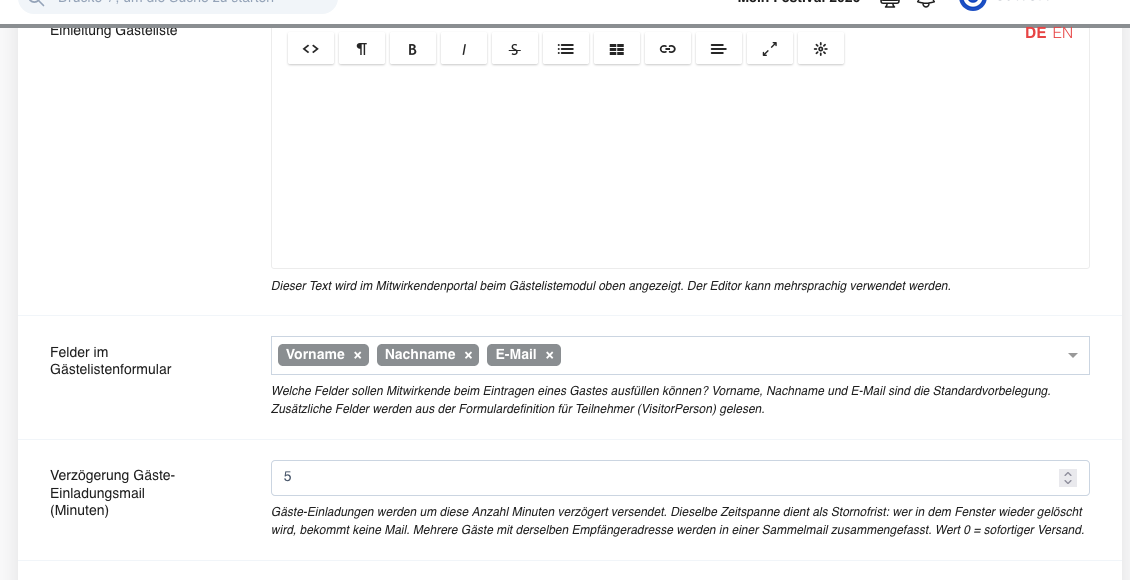
Task: Click the Nachname tag label
Action: pyautogui.click(x=420, y=354)
